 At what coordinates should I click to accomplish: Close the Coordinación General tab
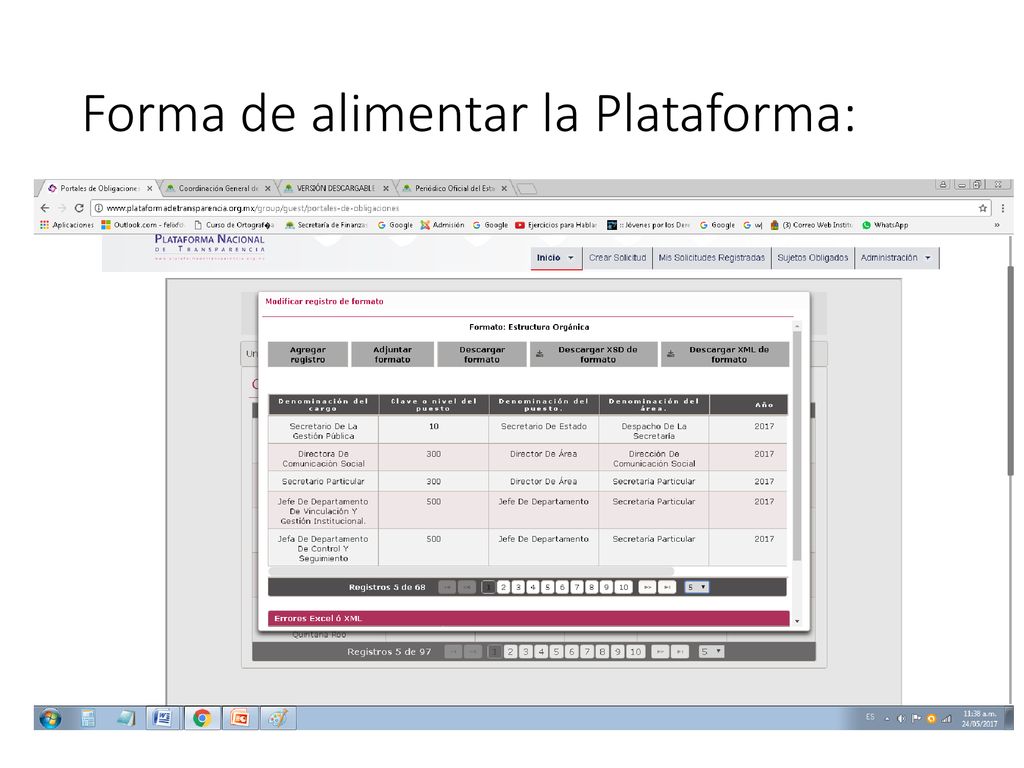tap(268, 188)
